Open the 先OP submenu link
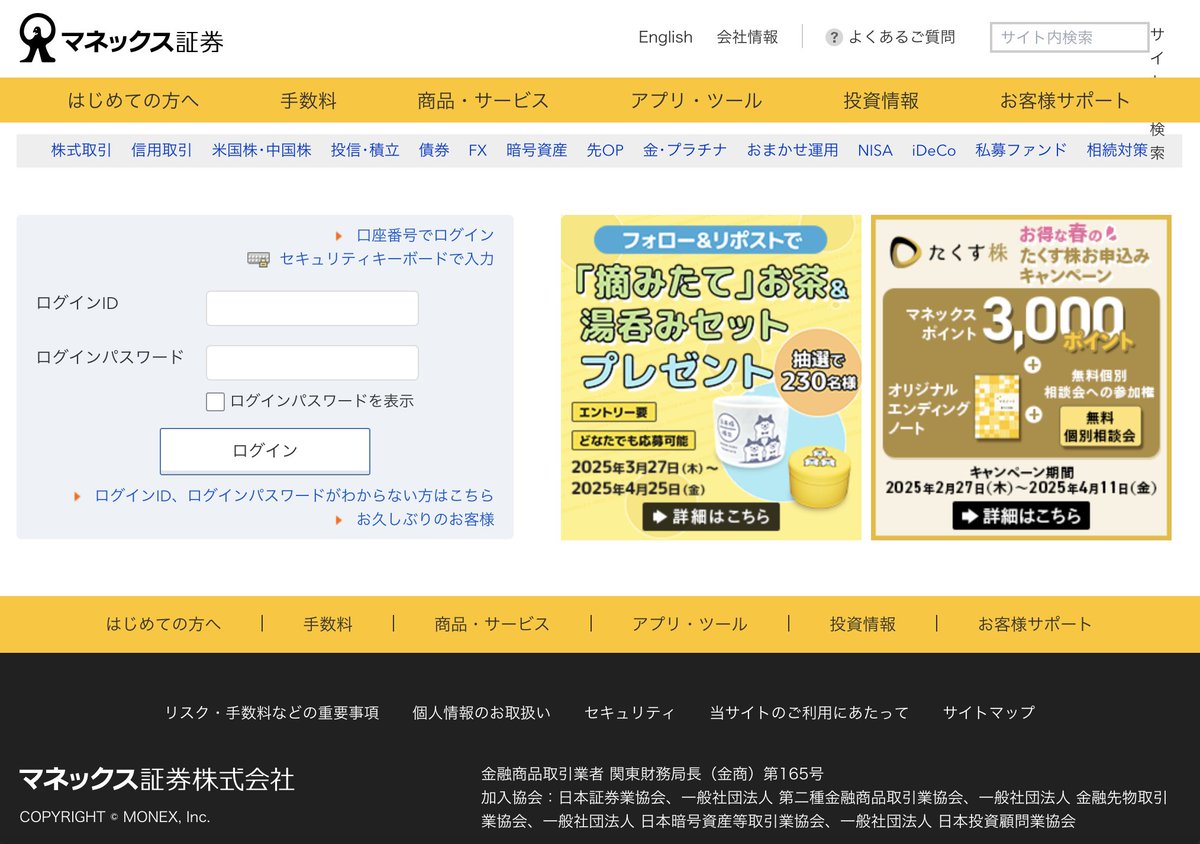 coord(605,150)
